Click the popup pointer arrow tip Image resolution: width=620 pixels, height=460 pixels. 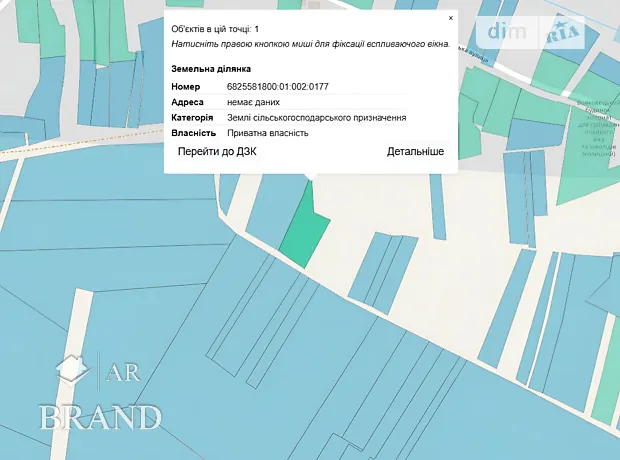[310, 178]
